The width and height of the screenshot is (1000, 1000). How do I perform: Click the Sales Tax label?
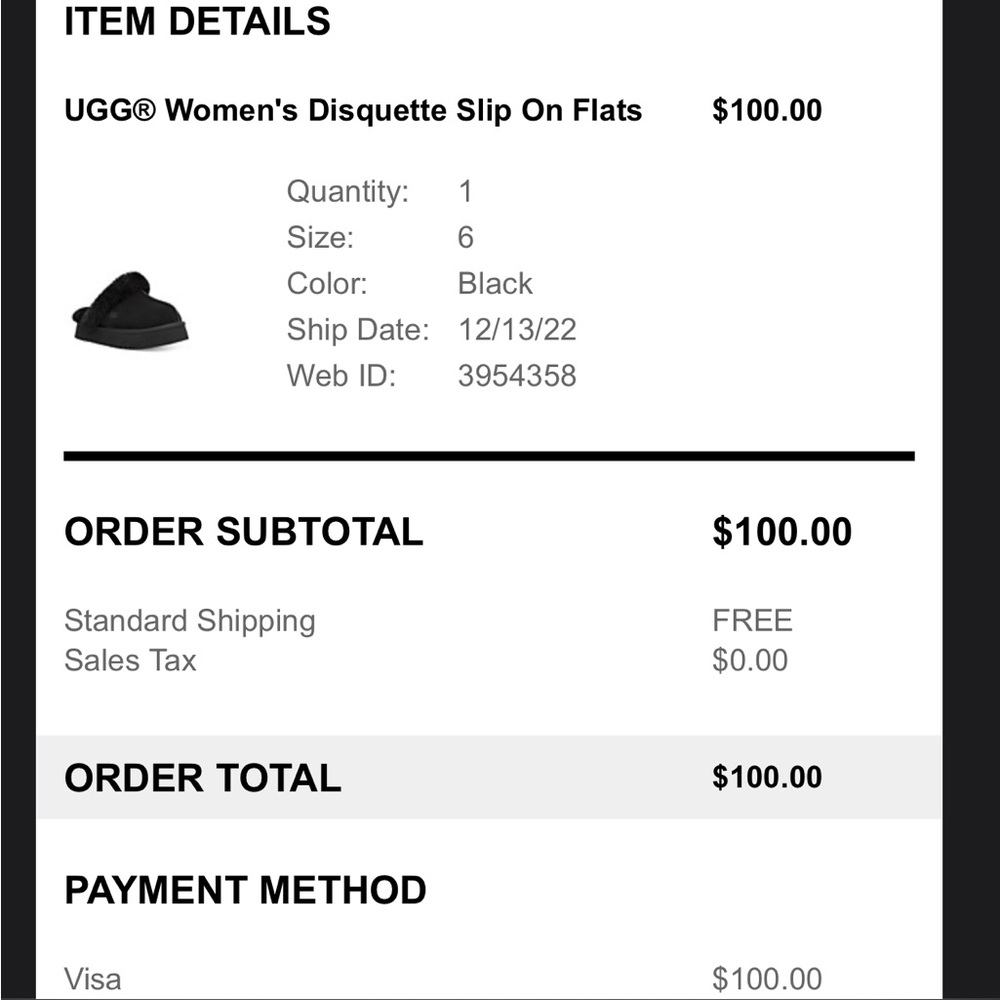coord(130,660)
